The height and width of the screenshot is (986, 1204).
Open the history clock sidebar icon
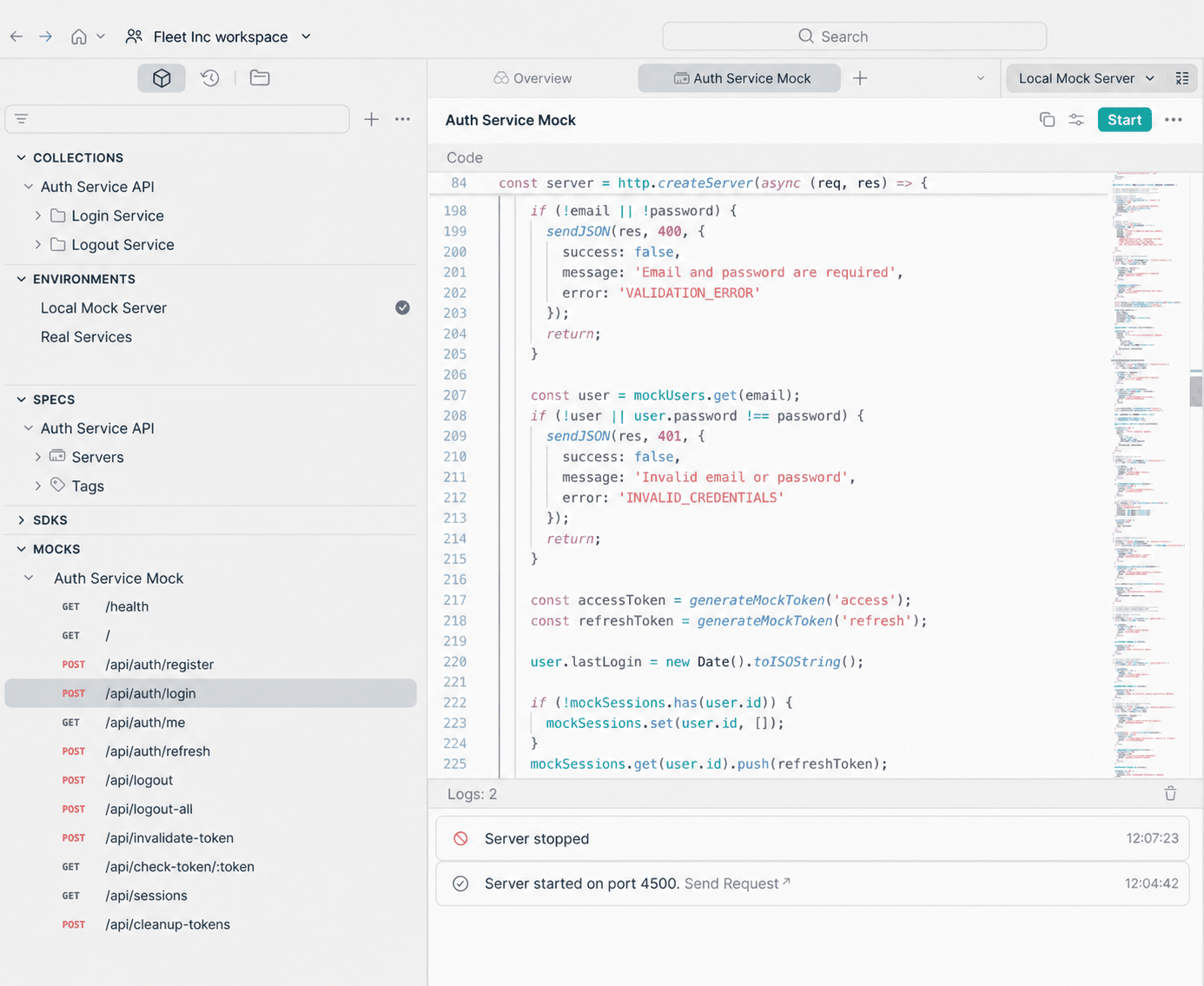[210, 78]
